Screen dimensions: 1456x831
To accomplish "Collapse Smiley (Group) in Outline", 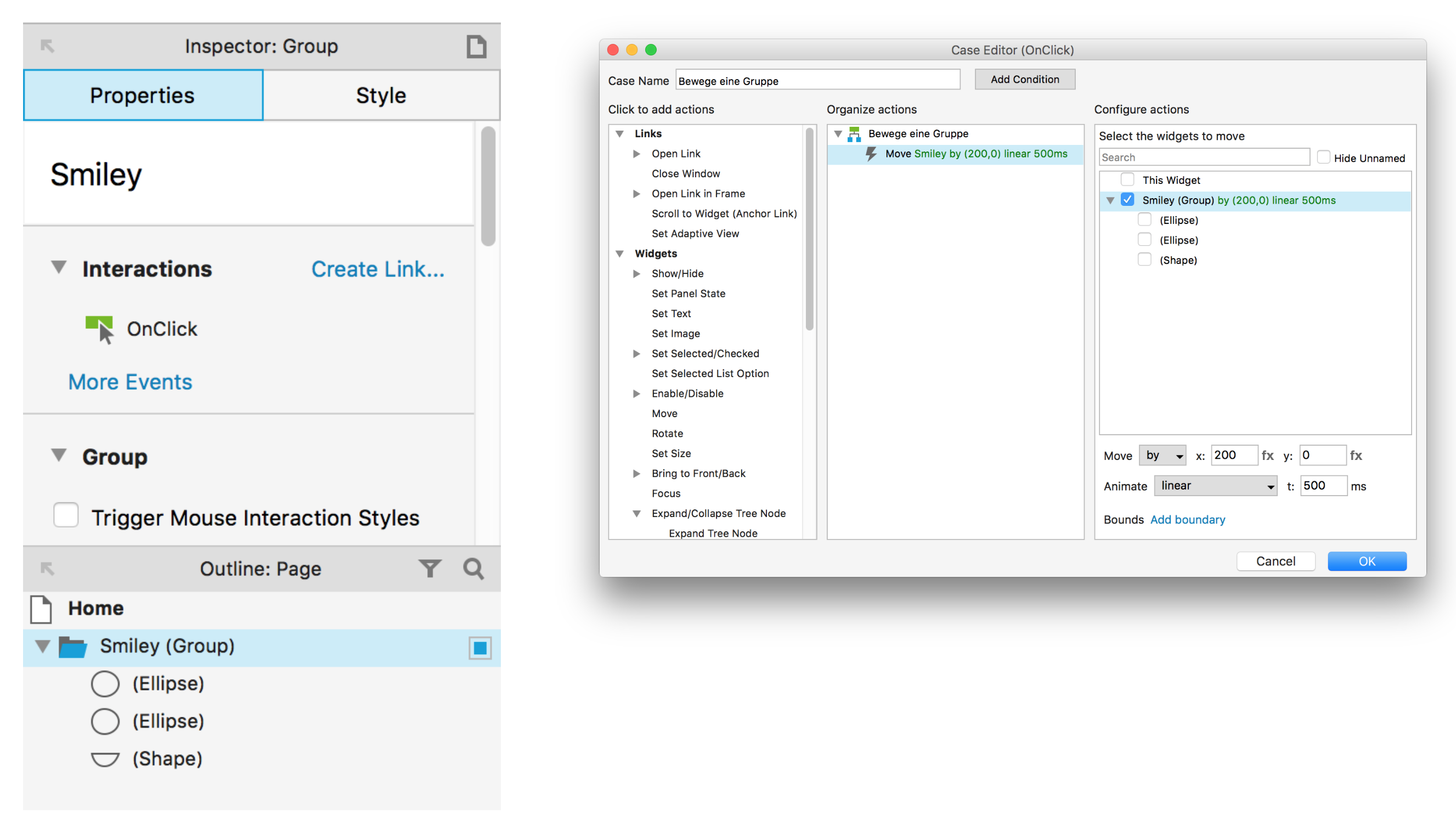I will (x=42, y=647).
